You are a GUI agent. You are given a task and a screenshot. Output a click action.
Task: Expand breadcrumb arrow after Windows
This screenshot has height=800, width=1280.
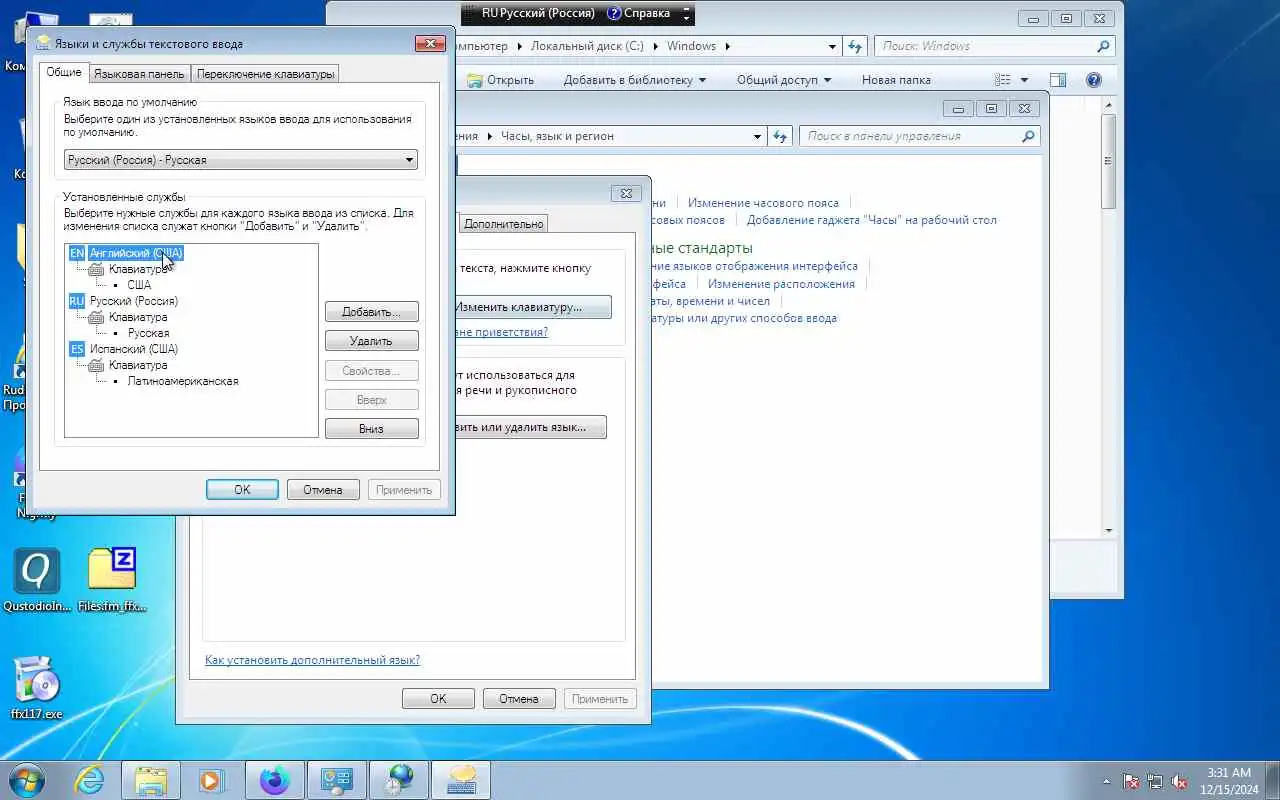(x=727, y=46)
